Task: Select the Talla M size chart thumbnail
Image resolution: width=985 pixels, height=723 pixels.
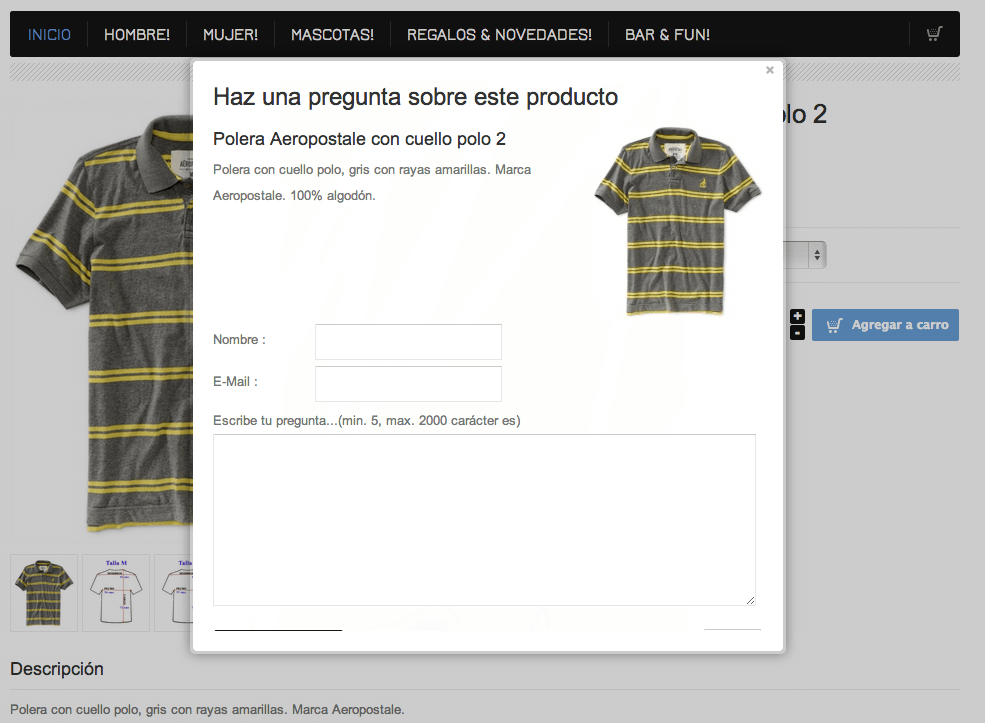Action: tap(116, 593)
